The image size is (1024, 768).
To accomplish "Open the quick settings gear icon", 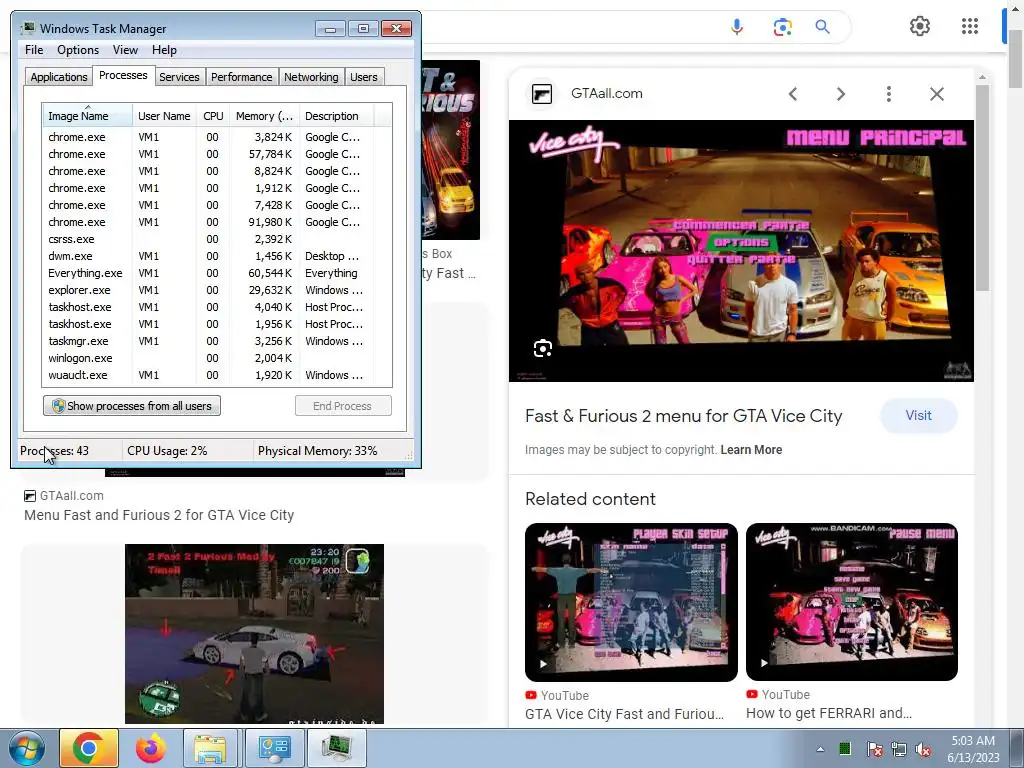I will [x=920, y=26].
